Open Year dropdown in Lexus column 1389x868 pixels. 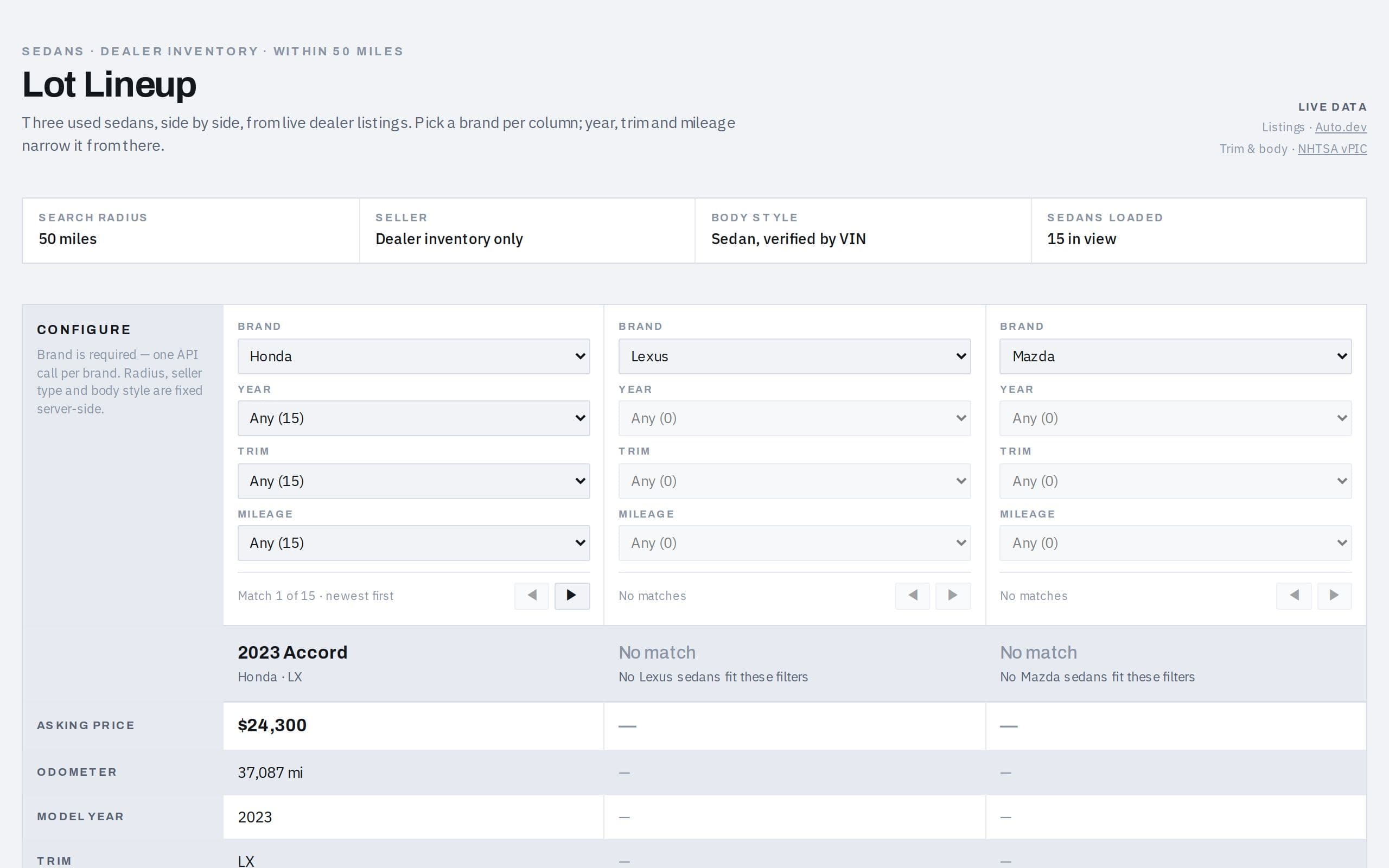pyautogui.click(x=794, y=418)
